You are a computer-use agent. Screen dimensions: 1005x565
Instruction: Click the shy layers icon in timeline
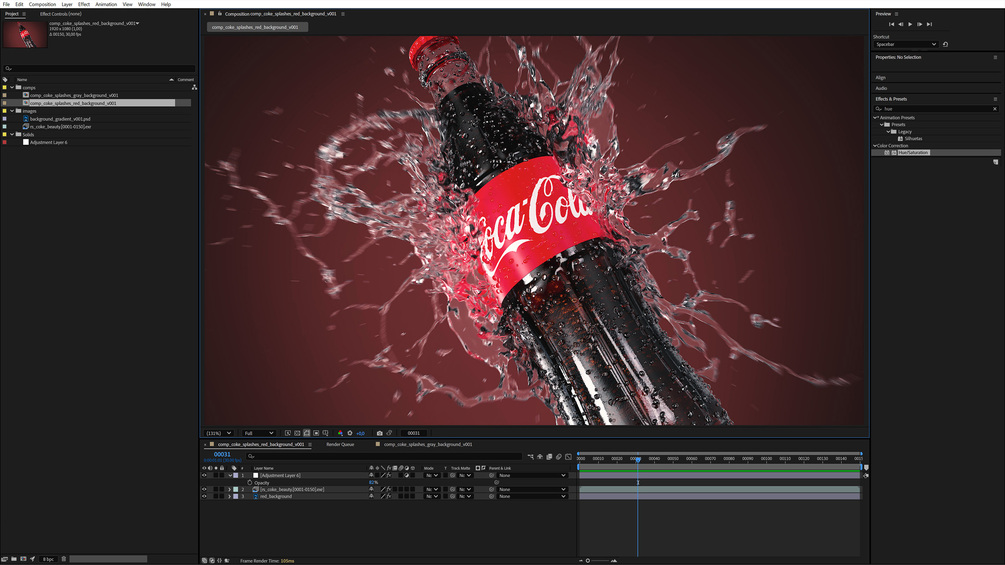540,457
